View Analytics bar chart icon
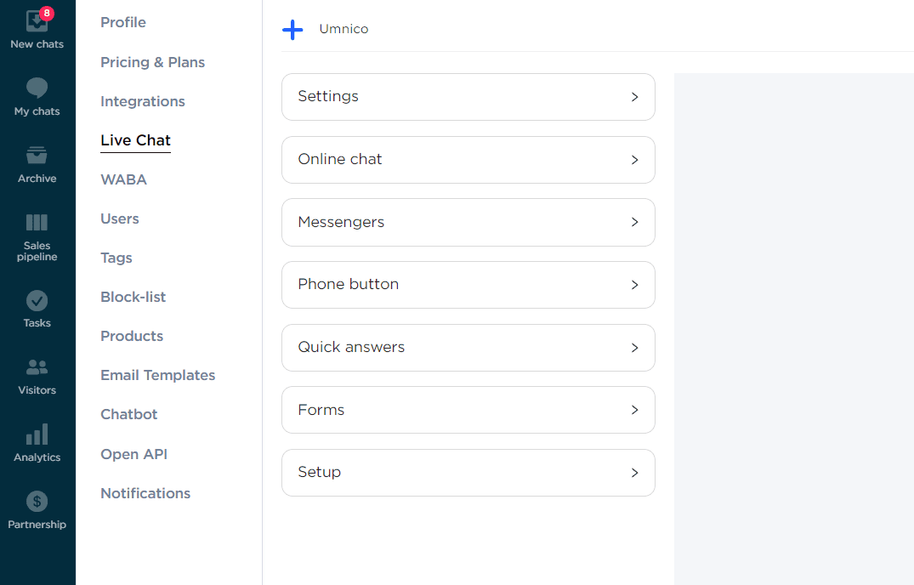The image size is (914, 585). 37,435
